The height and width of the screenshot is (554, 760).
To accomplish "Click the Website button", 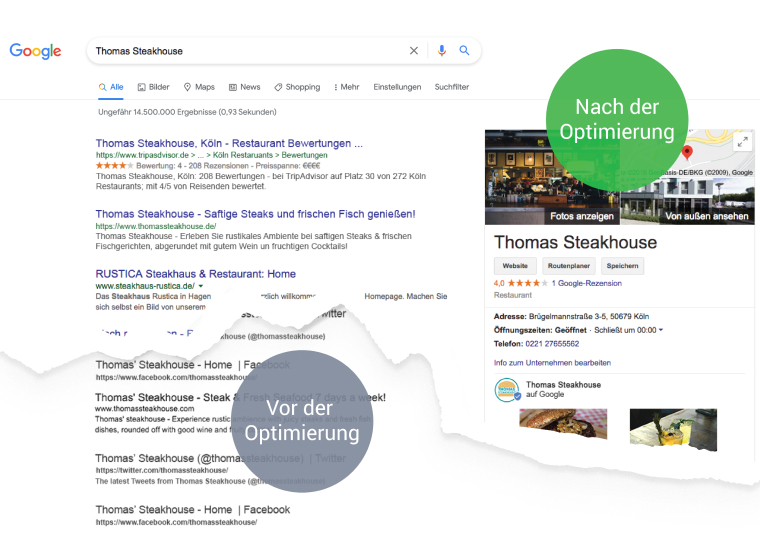I will pyautogui.click(x=515, y=266).
